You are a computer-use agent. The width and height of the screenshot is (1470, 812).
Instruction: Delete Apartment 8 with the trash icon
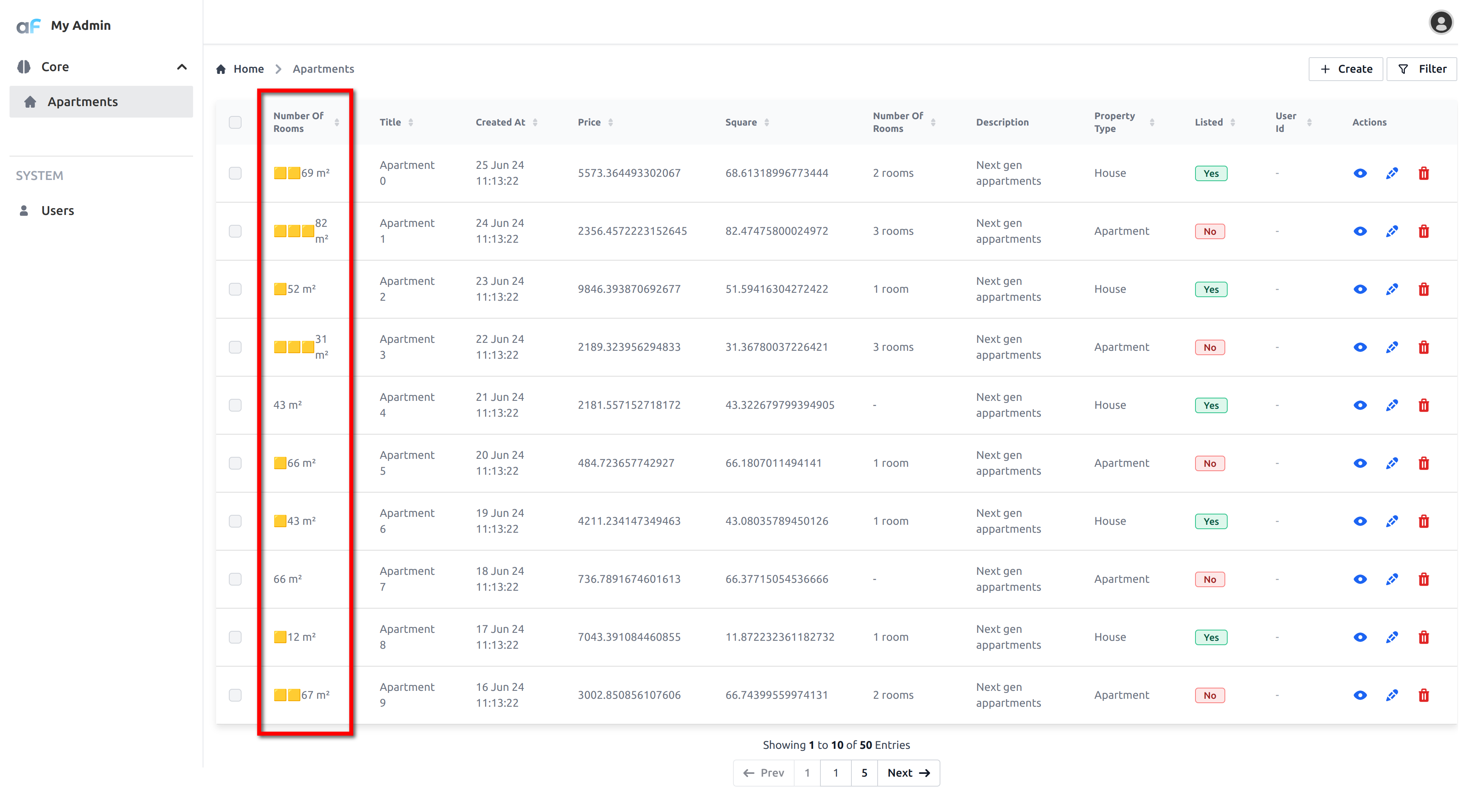1424,637
